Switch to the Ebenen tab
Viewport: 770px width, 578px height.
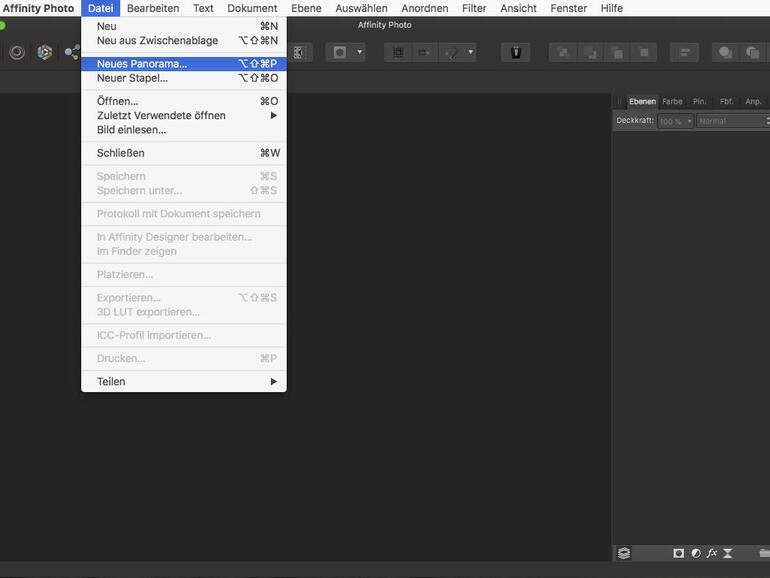pyautogui.click(x=642, y=102)
